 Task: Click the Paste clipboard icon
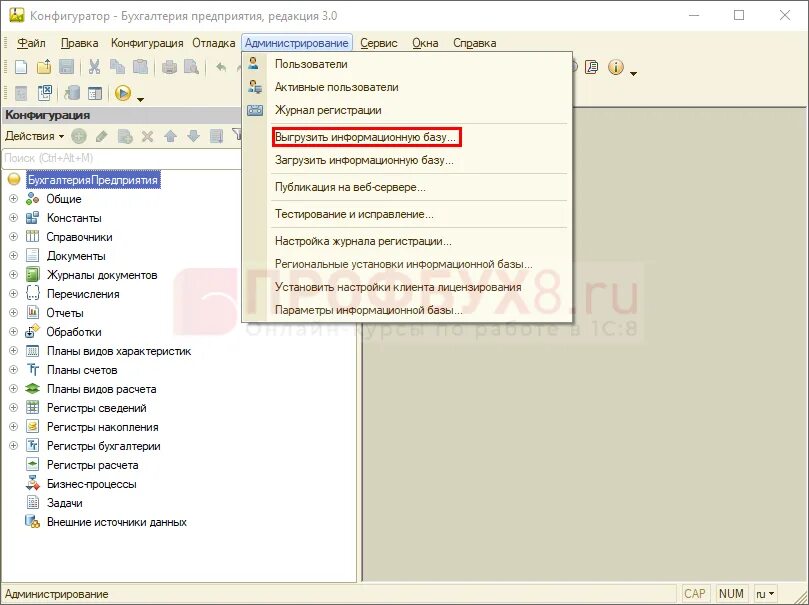(x=140, y=67)
